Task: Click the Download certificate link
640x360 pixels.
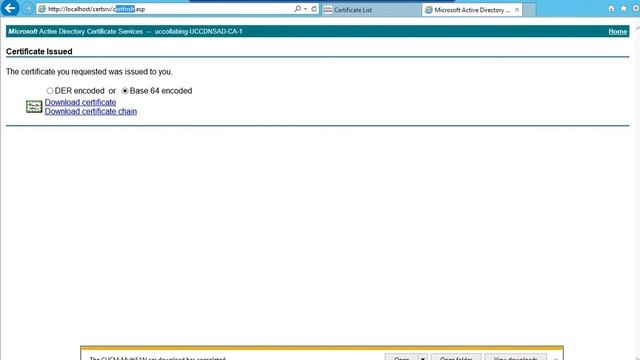Action: tap(80, 102)
